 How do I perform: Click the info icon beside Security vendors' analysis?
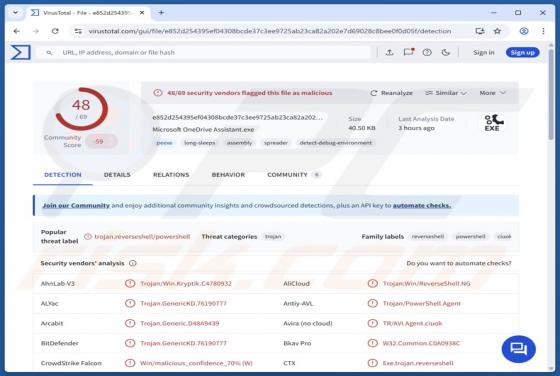(x=132, y=263)
